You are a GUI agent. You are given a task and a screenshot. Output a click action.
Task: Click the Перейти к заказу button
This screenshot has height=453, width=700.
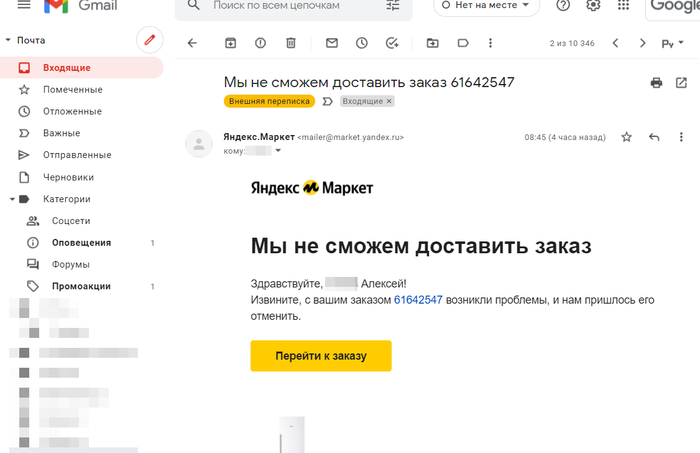pyautogui.click(x=321, y=356)
